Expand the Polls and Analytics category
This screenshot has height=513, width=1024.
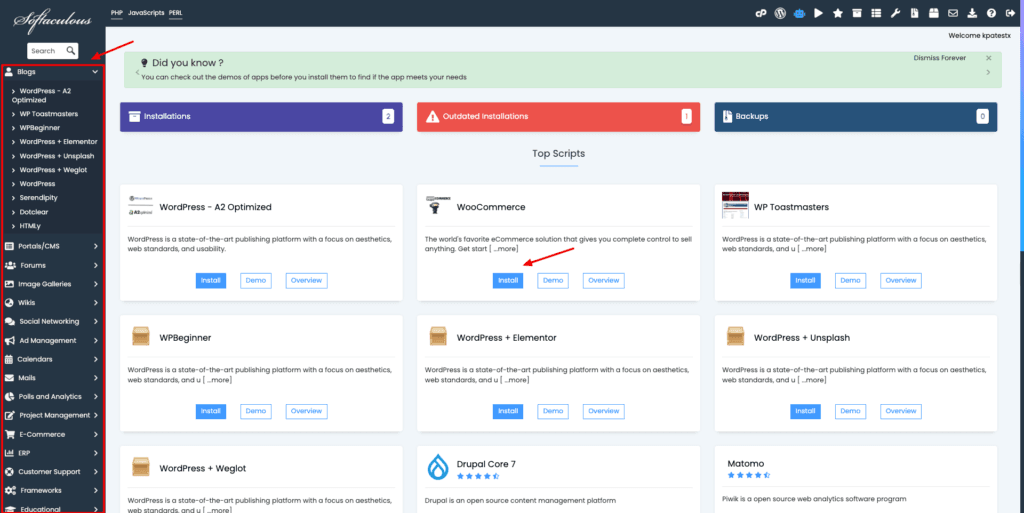(x=52, y=396)
